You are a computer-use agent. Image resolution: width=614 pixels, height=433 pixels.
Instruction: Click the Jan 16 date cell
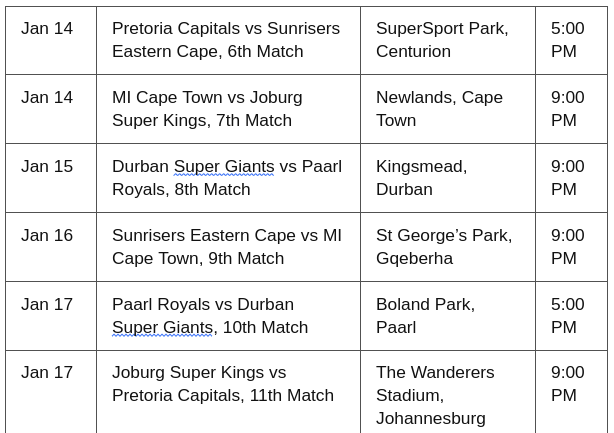click(51, 247)
